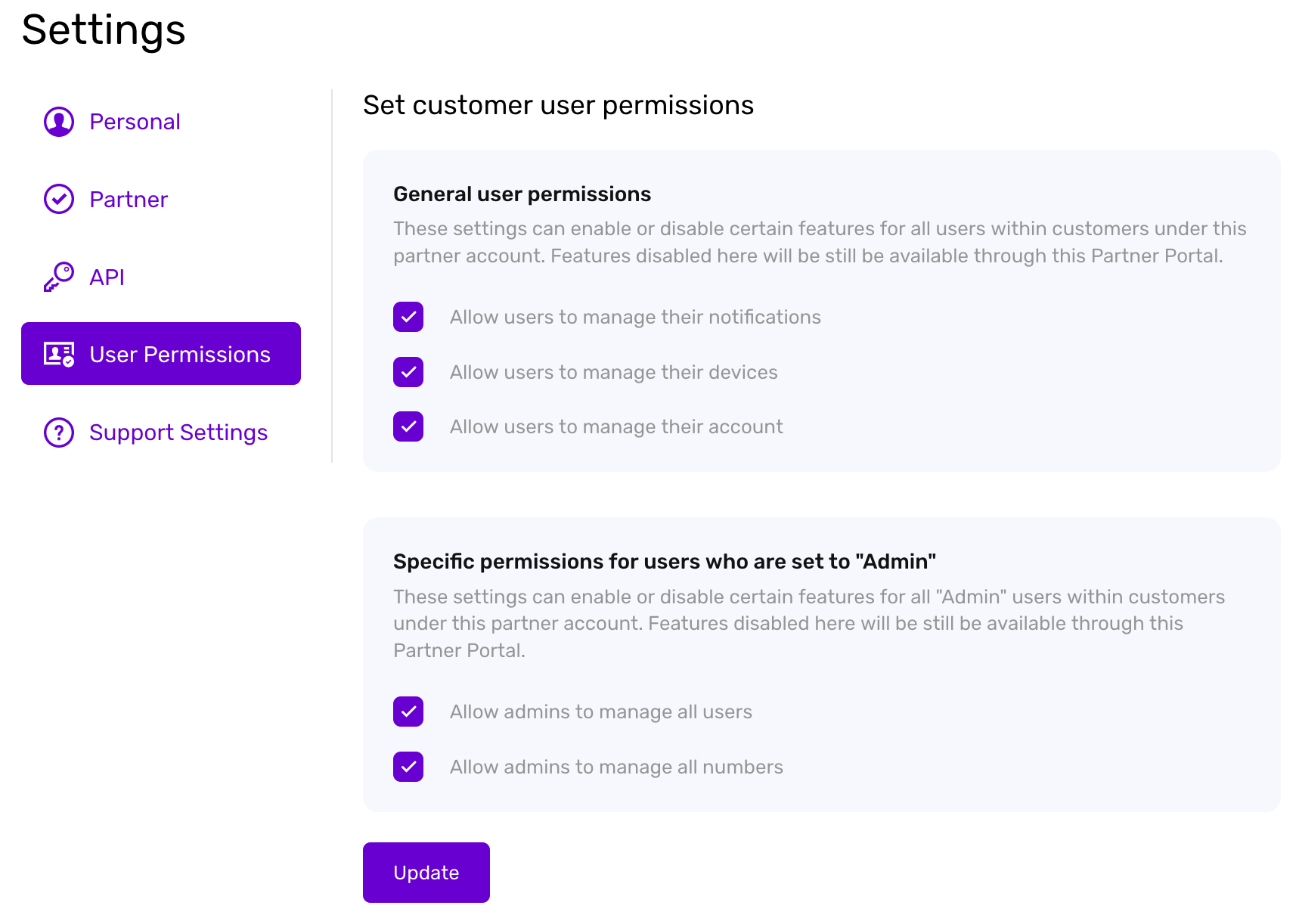Uncheck admins manage all users checkbox
Viewport: 1299px width, 924px height.
(x=408, y=712)
